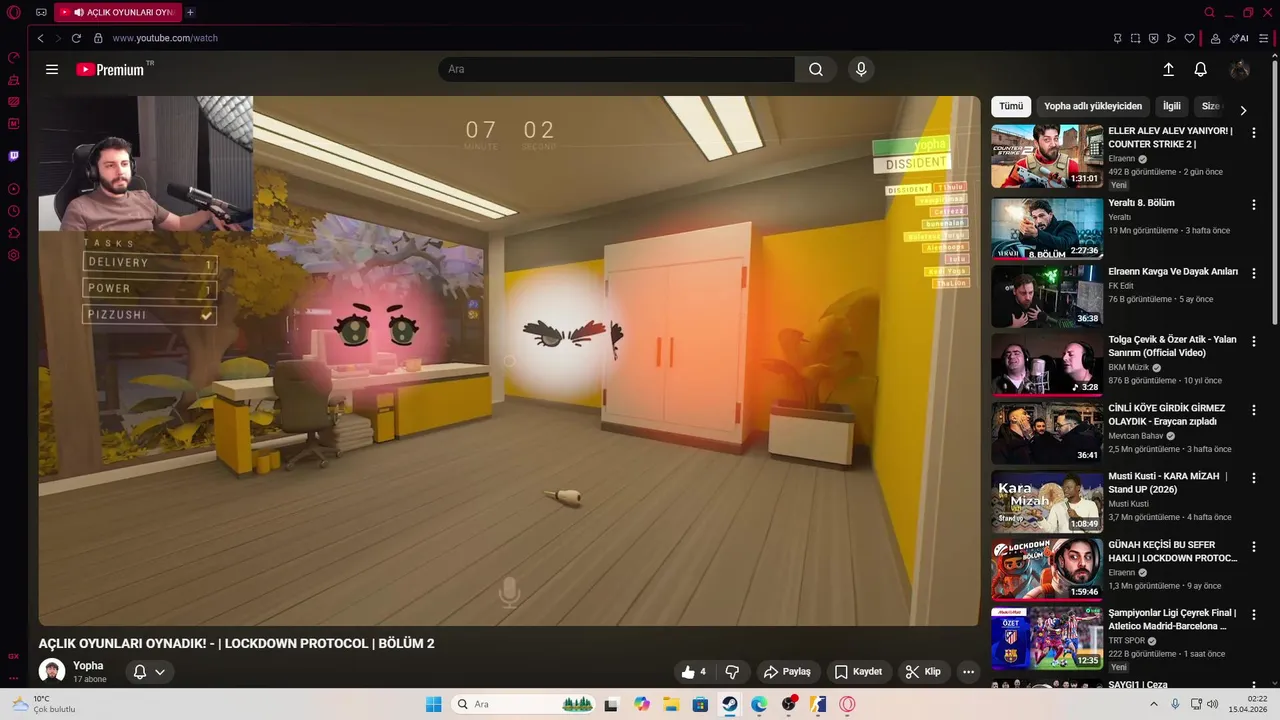Viewport: 1280px width, 720px height.
Task: Open the YouTube upload/create icon
Action: [1168, 69]
